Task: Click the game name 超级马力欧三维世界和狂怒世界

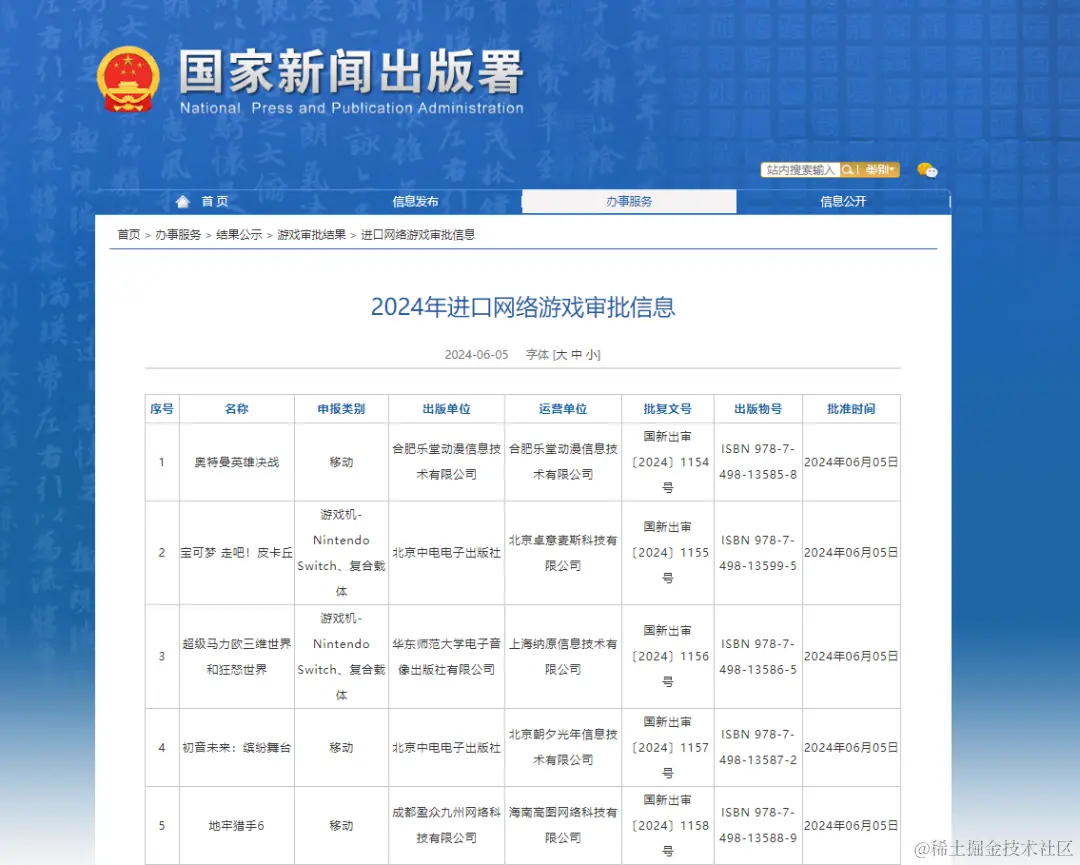Action: click(236, 656)
